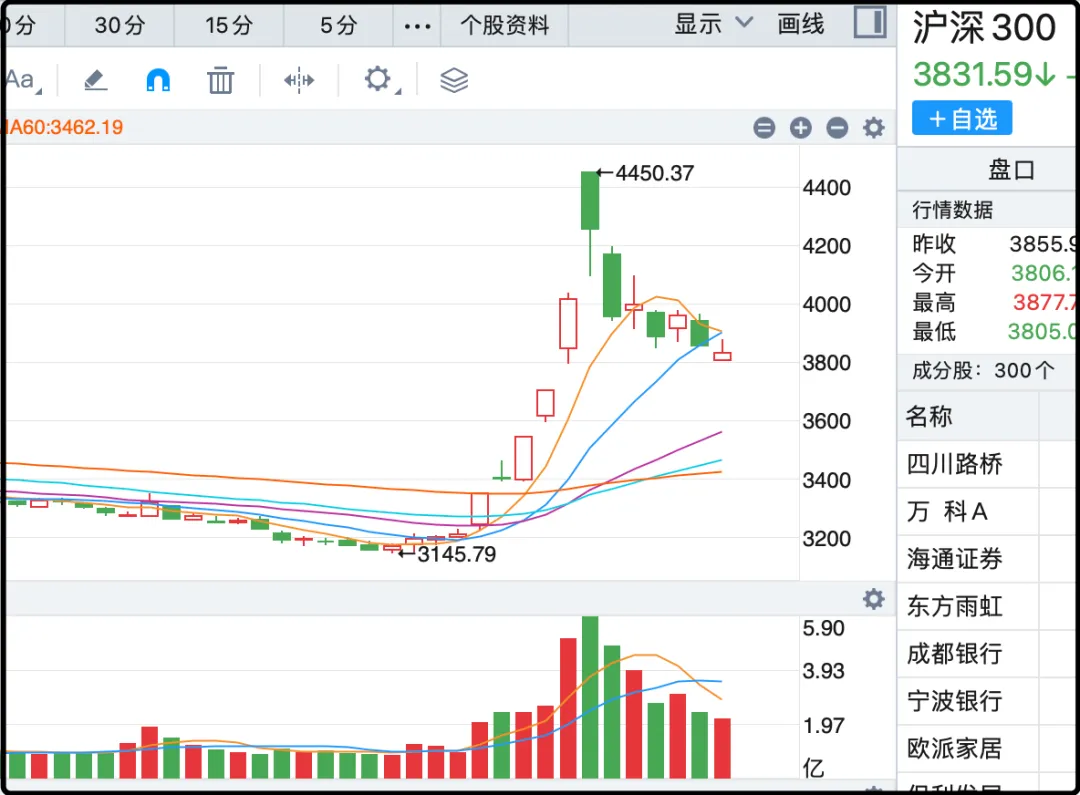Open the stacked layers icon
1080x795 pixels.
454,80
